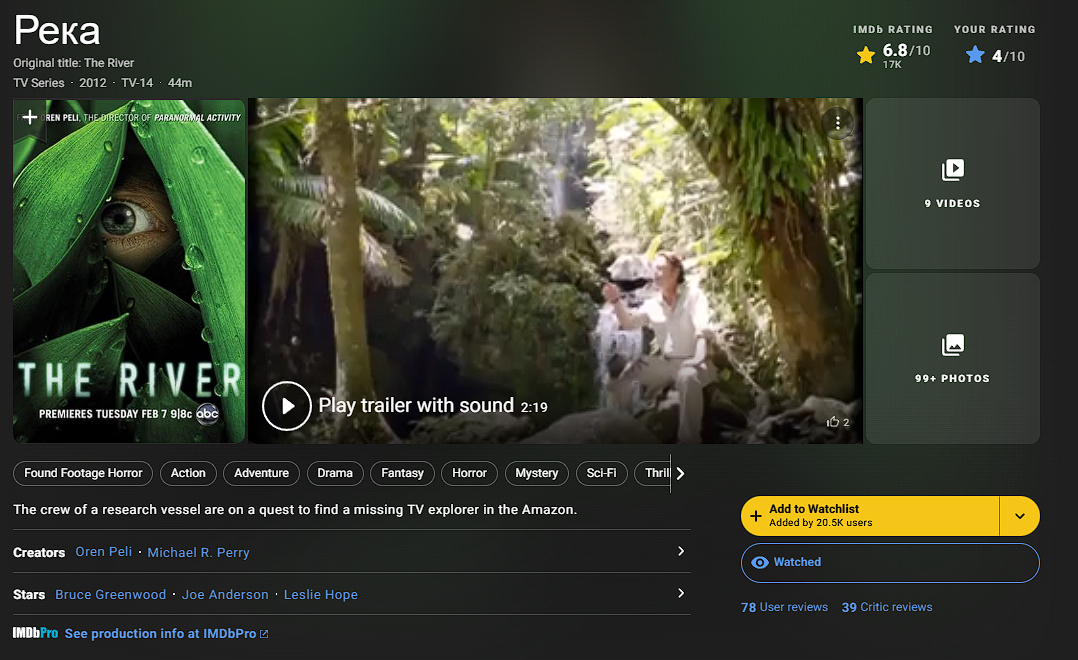Image resolution: width=1078 pixels, height=660 pixels.
Task: Select the Horror genre chip
Action: point(469,473)
